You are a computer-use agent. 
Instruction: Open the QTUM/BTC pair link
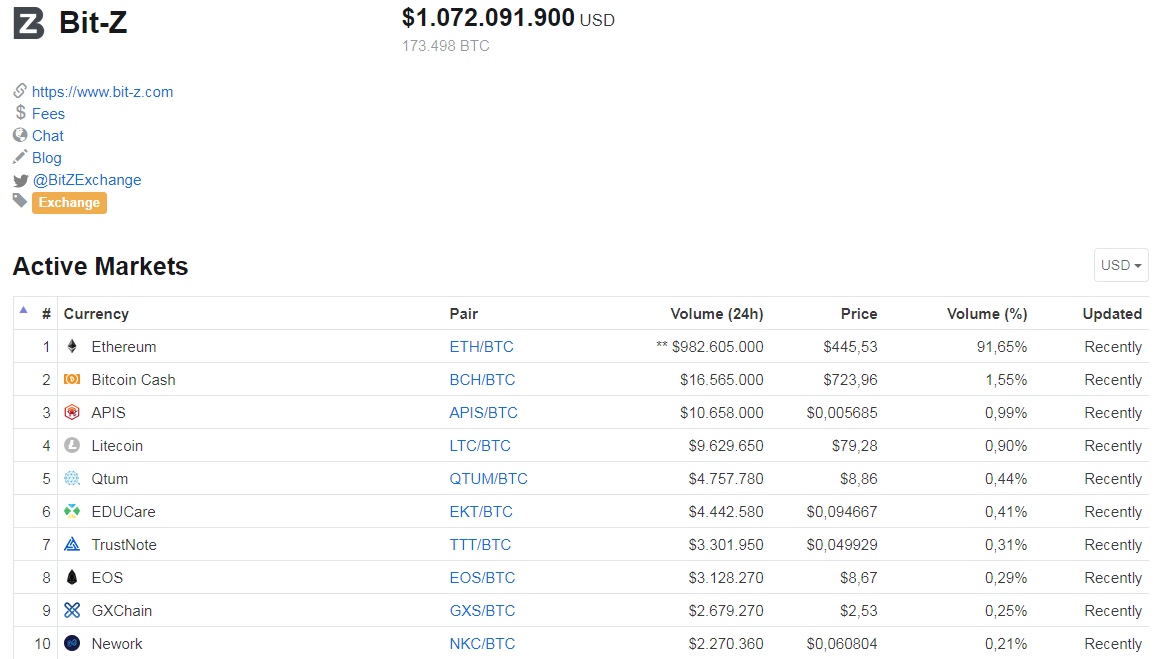point(488,479)
